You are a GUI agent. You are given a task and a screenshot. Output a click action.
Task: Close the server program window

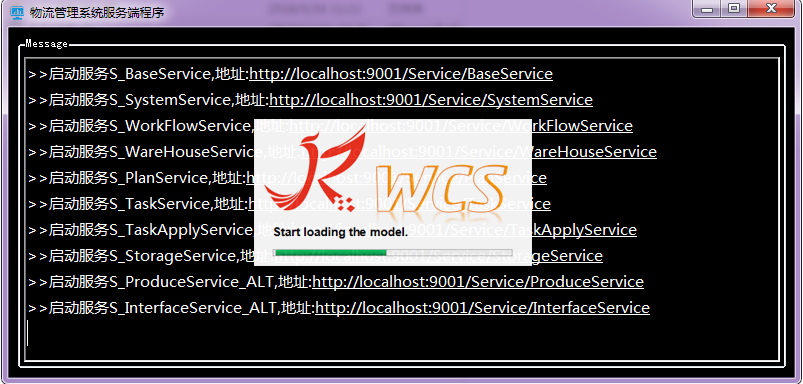tap(771, 9)
